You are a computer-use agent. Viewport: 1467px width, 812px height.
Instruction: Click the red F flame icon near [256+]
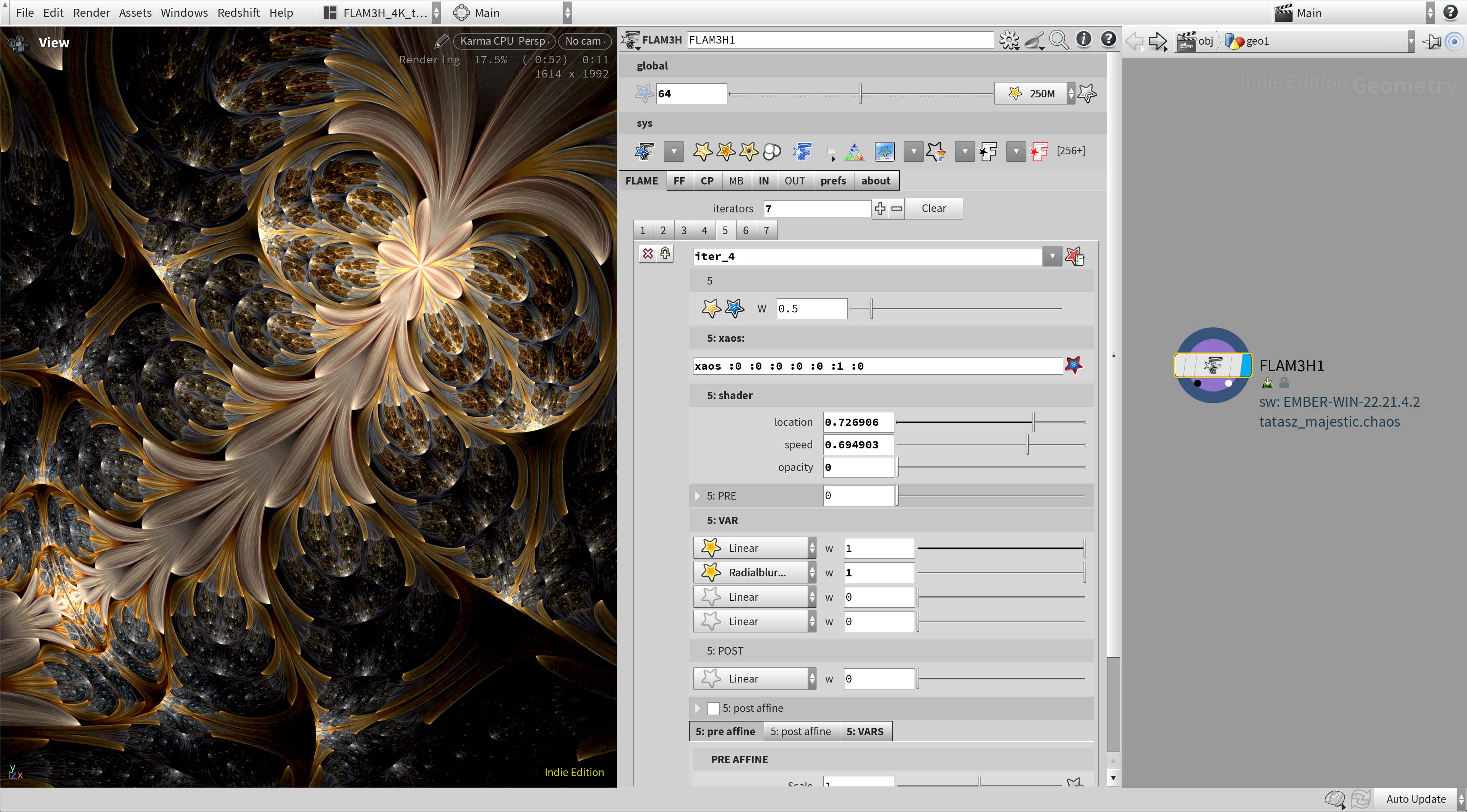click(x=1039, y=152)
